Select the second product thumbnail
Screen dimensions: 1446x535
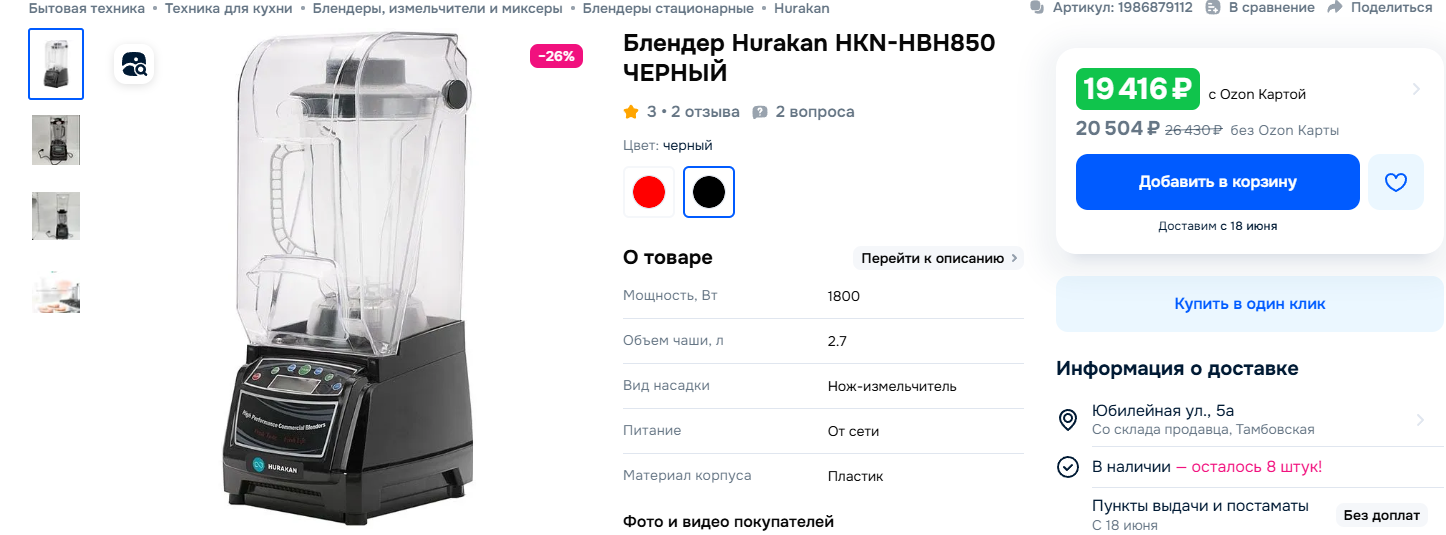coord(56,140)
